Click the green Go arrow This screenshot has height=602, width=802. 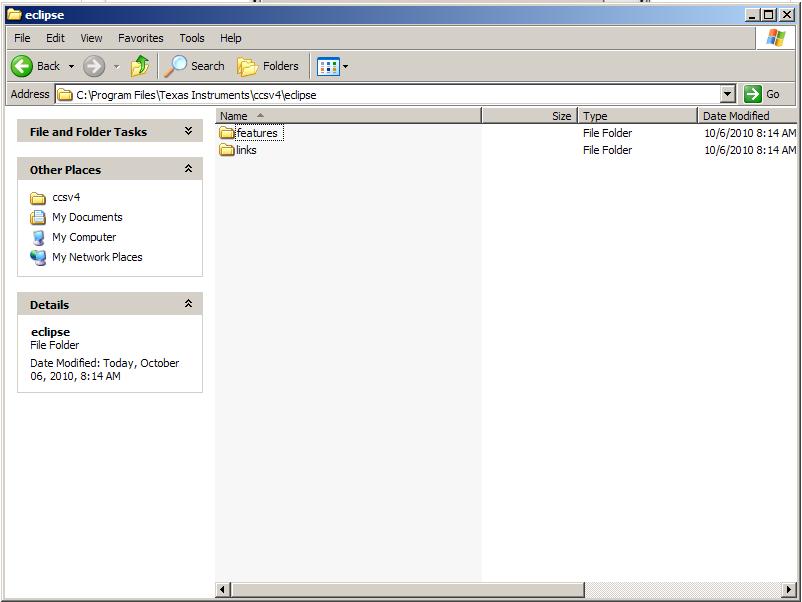point(752,94)
